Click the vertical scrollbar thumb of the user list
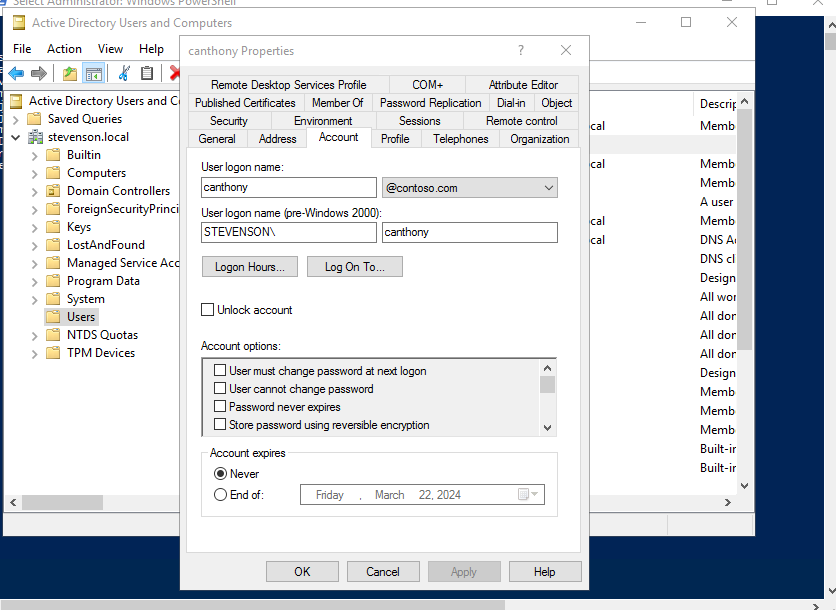Image resolution: width=836 pixels, height=610 pixels. pos(744,229)
